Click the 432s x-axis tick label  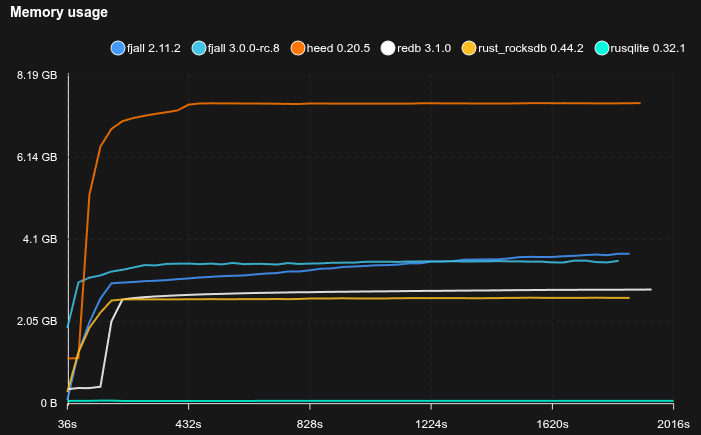pyautogui.click(x=189, y=423)
